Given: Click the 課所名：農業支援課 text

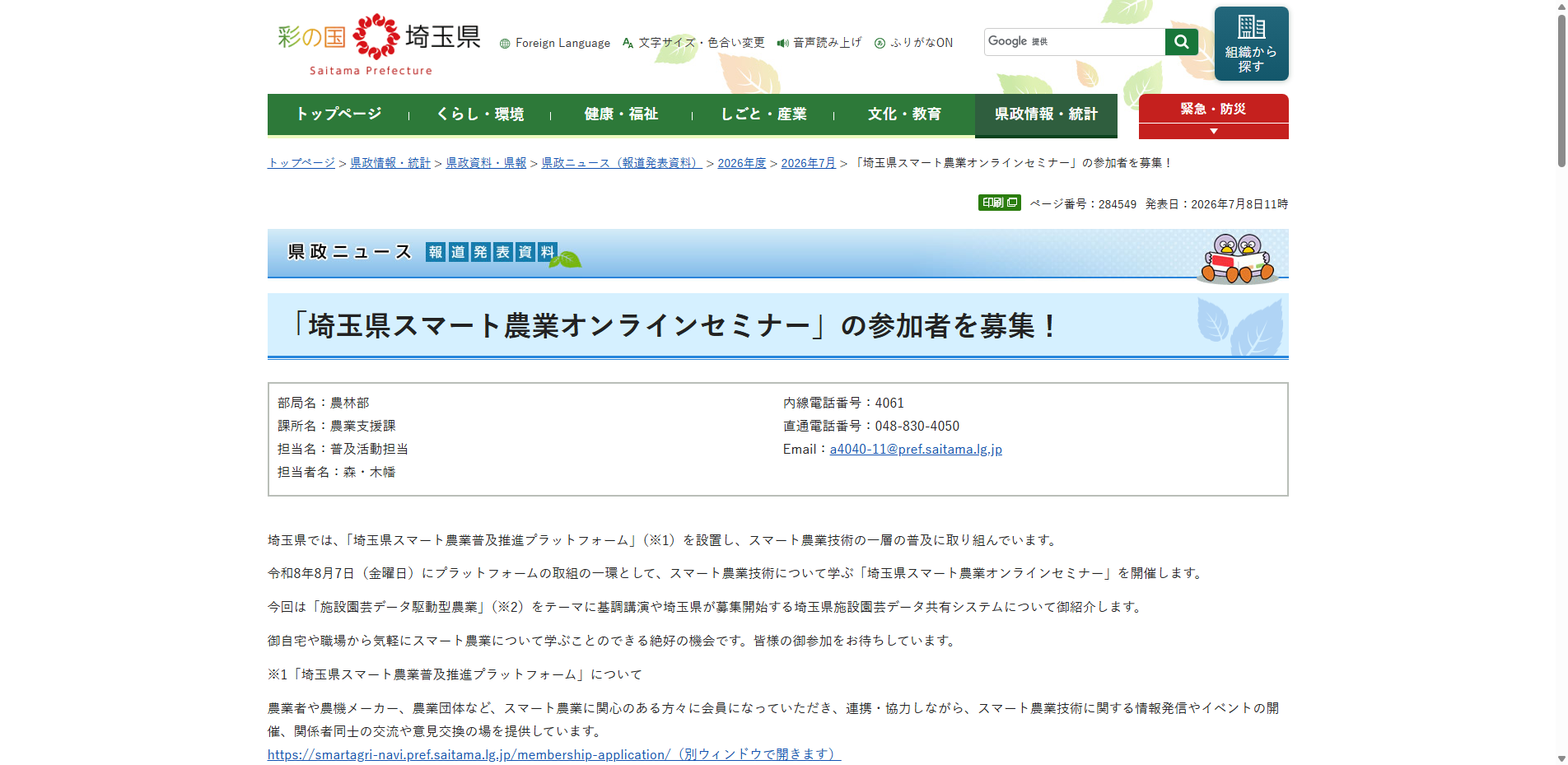Looking at the screenshot, I should (x=337, y=427).
